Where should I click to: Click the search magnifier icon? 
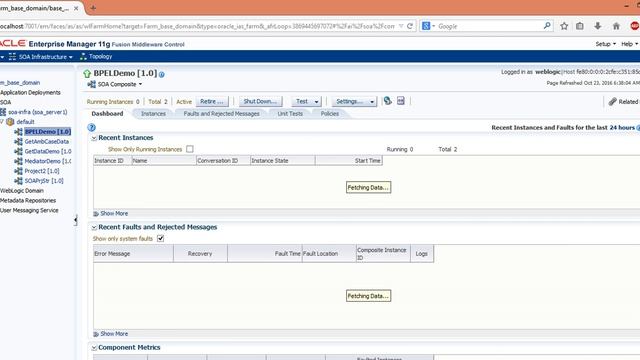coord(547,26)
